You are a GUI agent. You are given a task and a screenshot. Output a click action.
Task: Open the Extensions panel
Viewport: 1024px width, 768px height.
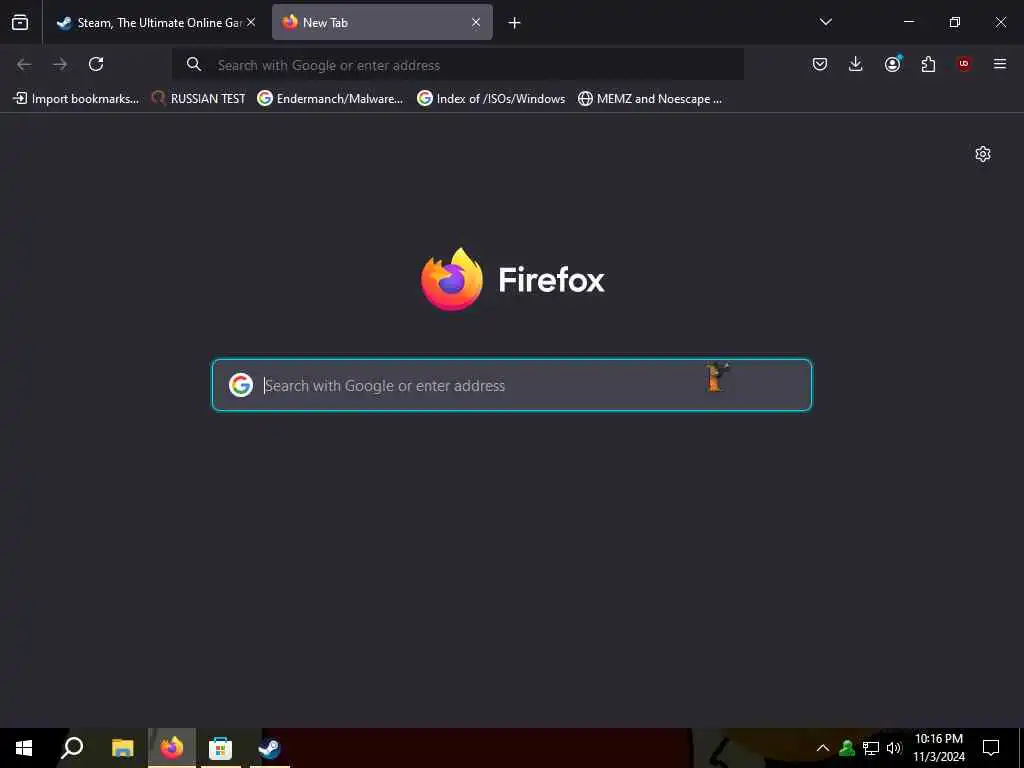tap(928, 64)
